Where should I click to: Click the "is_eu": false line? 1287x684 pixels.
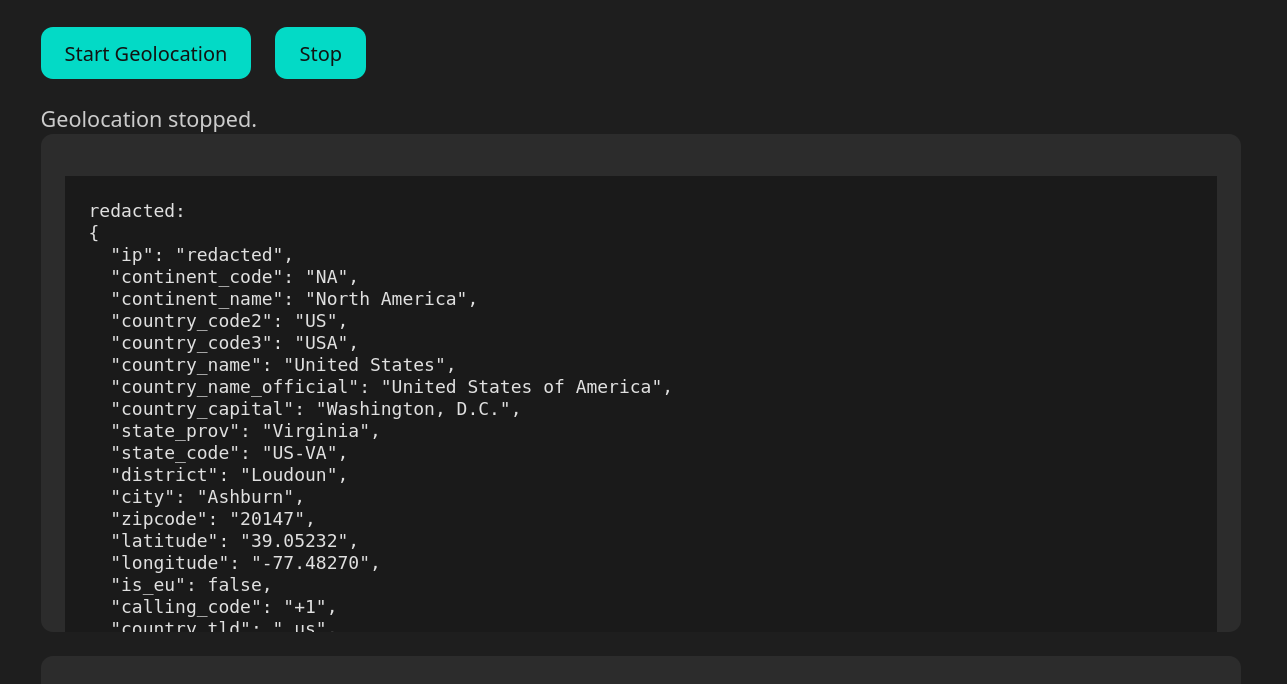191,584
